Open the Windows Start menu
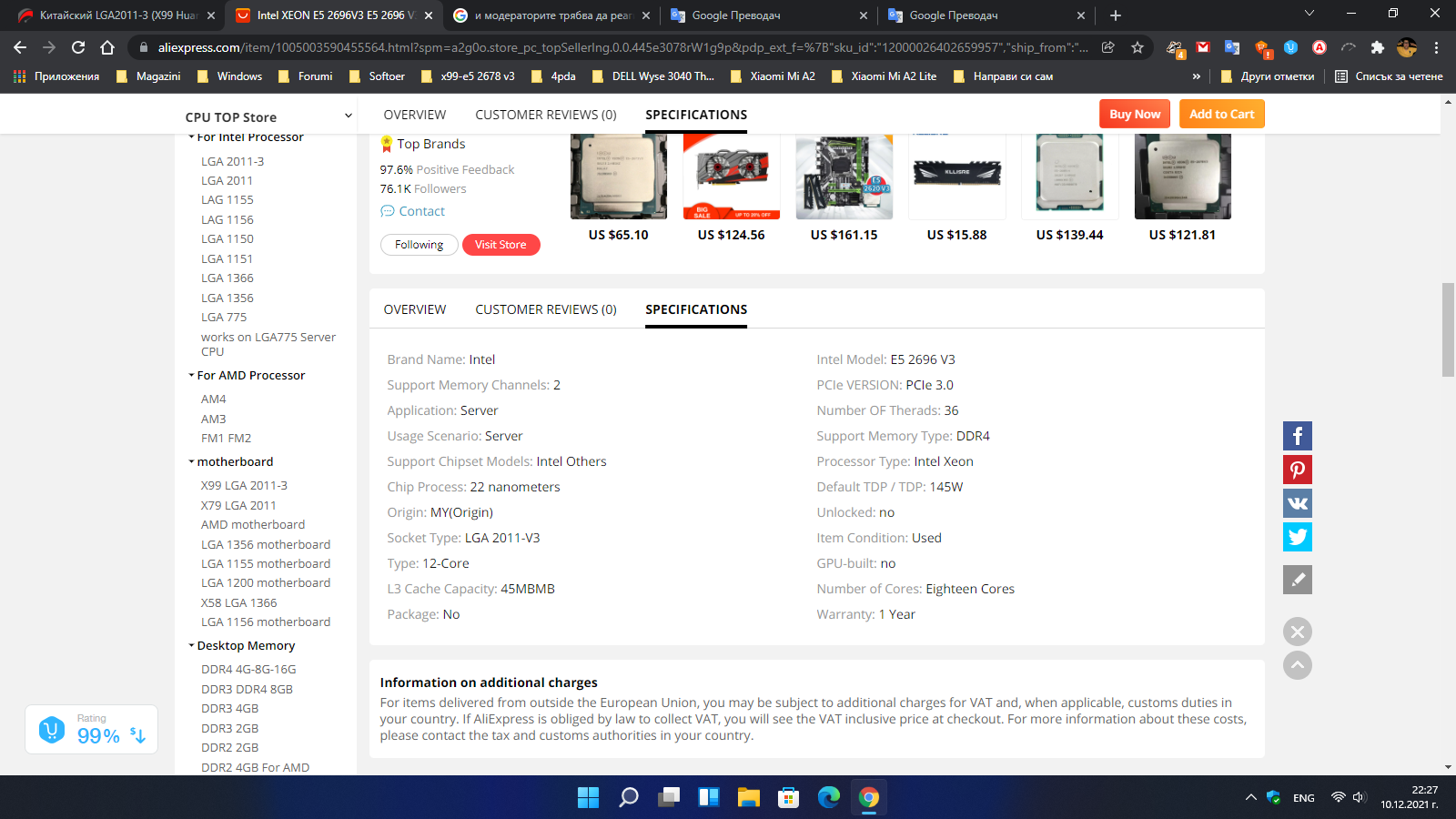Screen dimensions: 1456x819 click(589, 798)
